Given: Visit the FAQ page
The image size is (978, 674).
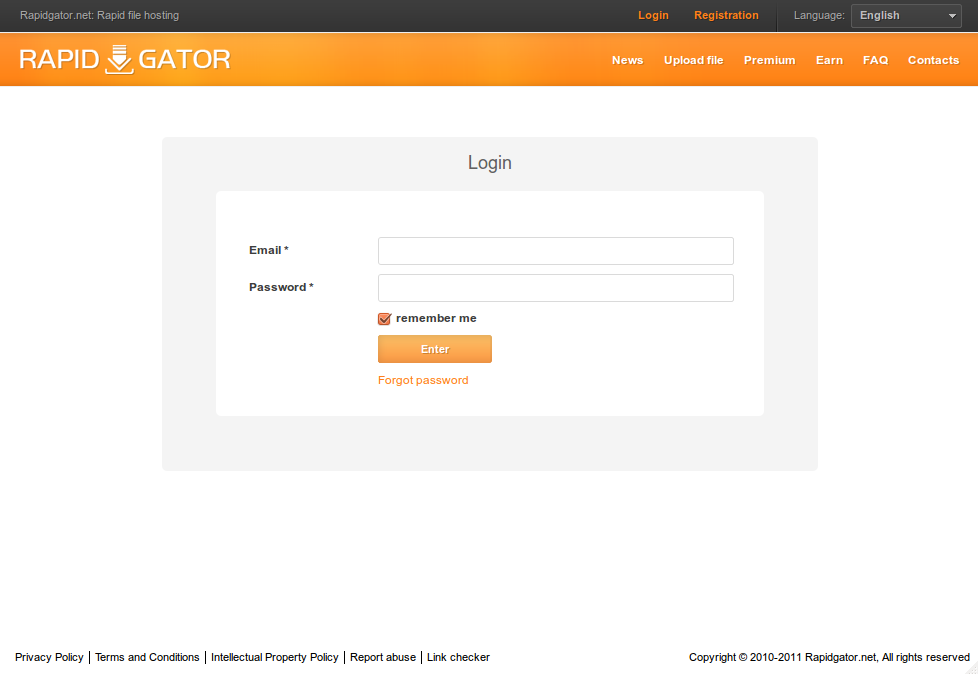Looking at the screenshot, I should (x=875, y=60).
